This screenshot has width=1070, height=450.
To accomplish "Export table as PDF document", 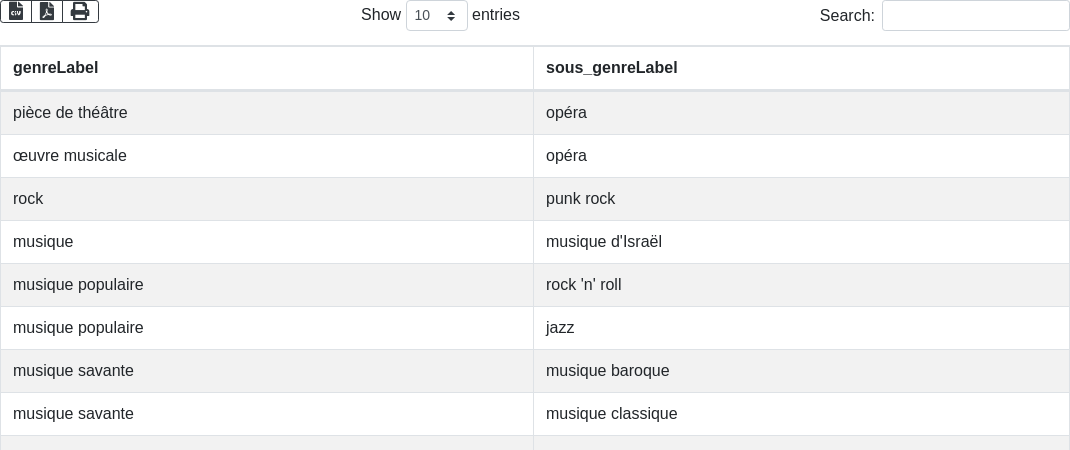I will pyautogui.click(x=47, y=12).
